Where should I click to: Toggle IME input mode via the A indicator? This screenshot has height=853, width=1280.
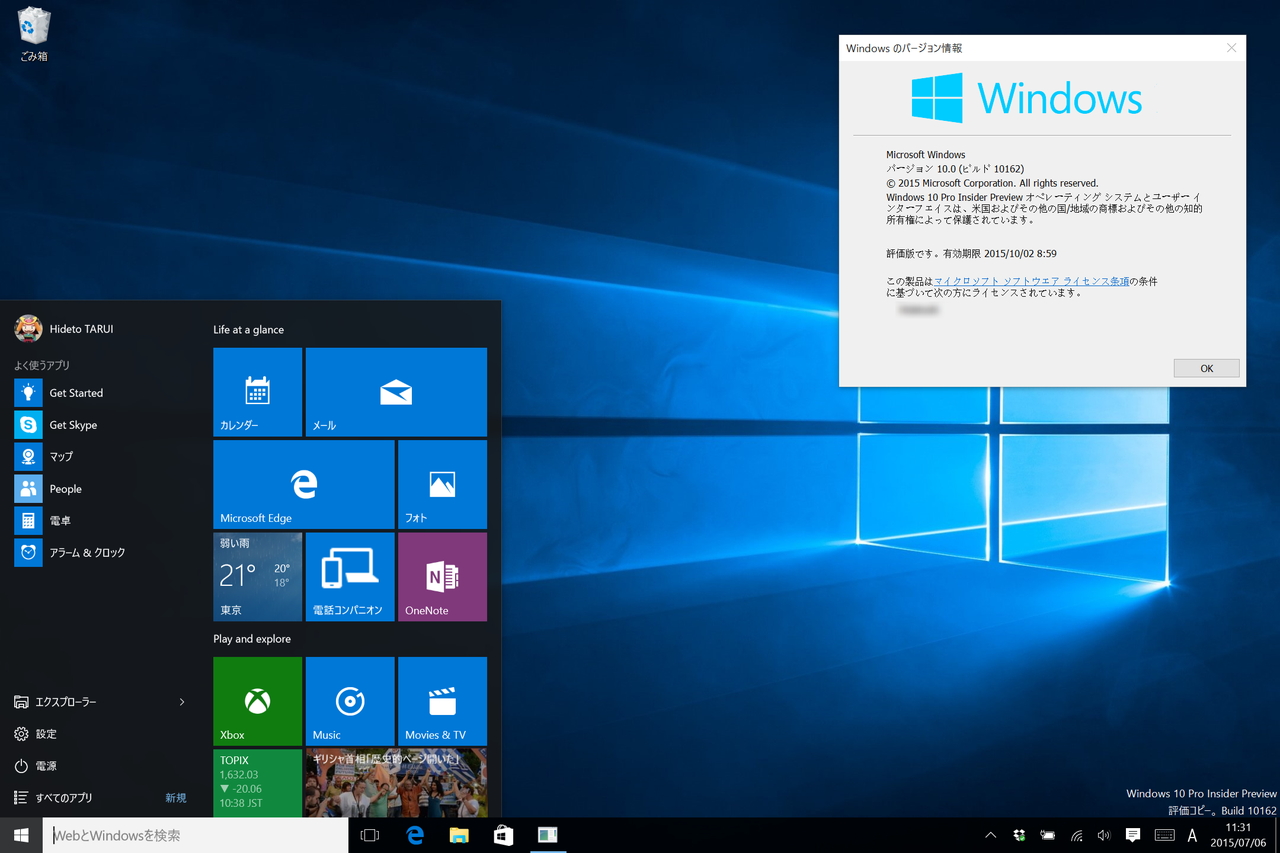pos(1192,835)
